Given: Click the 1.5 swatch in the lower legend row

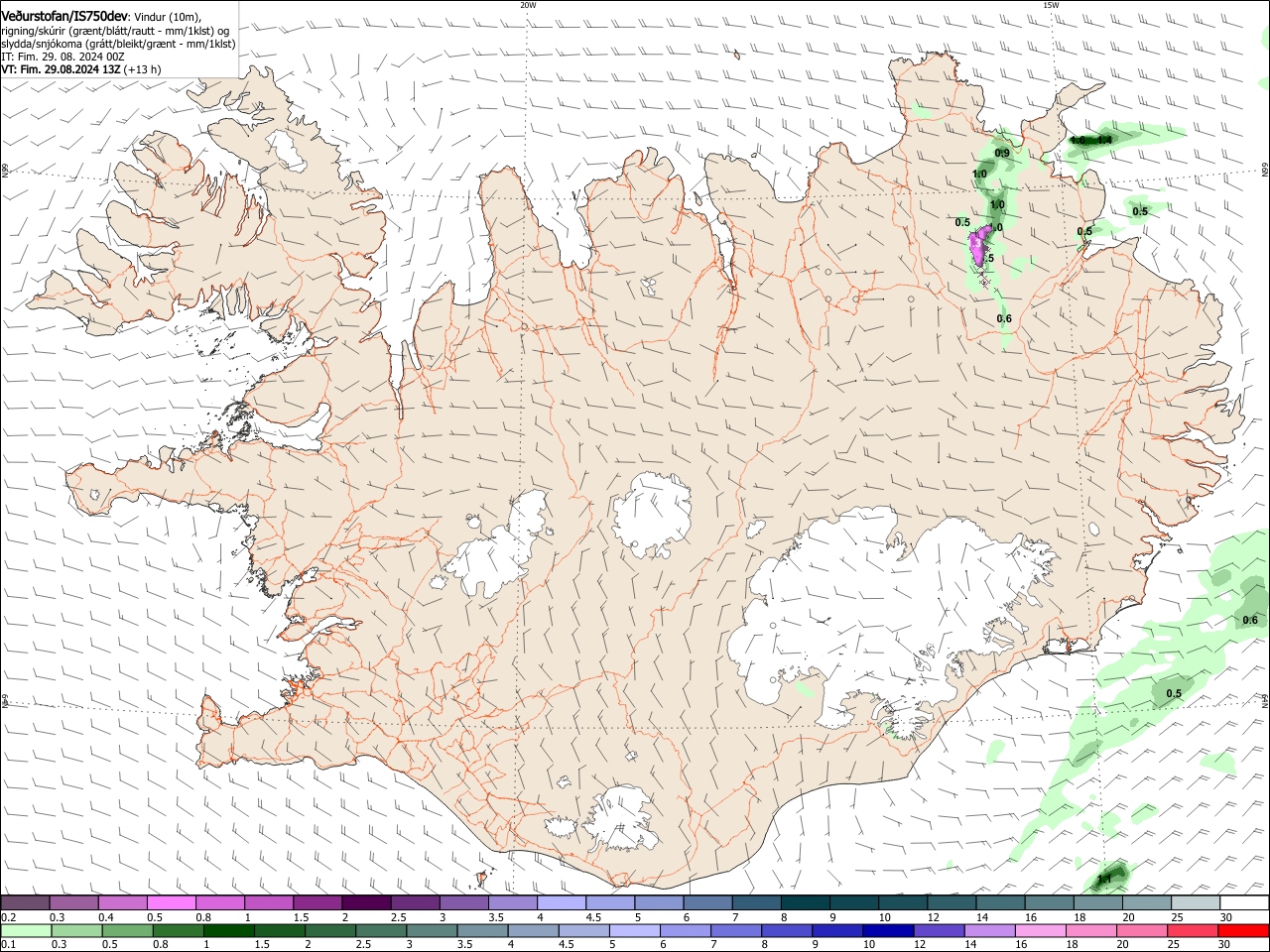Looking at the screenshot, I should (x=279, y=931).
